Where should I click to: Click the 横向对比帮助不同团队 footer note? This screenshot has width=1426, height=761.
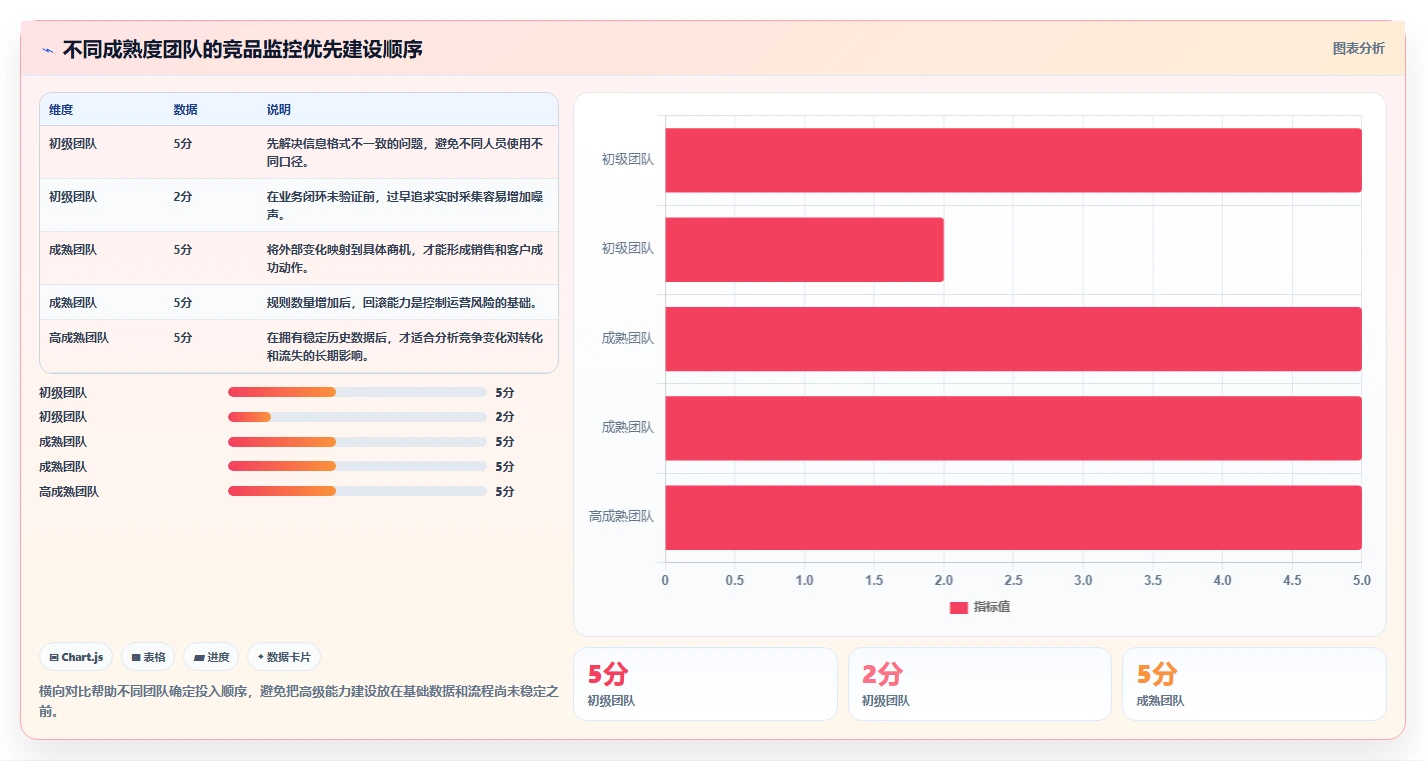coord(299,701)
